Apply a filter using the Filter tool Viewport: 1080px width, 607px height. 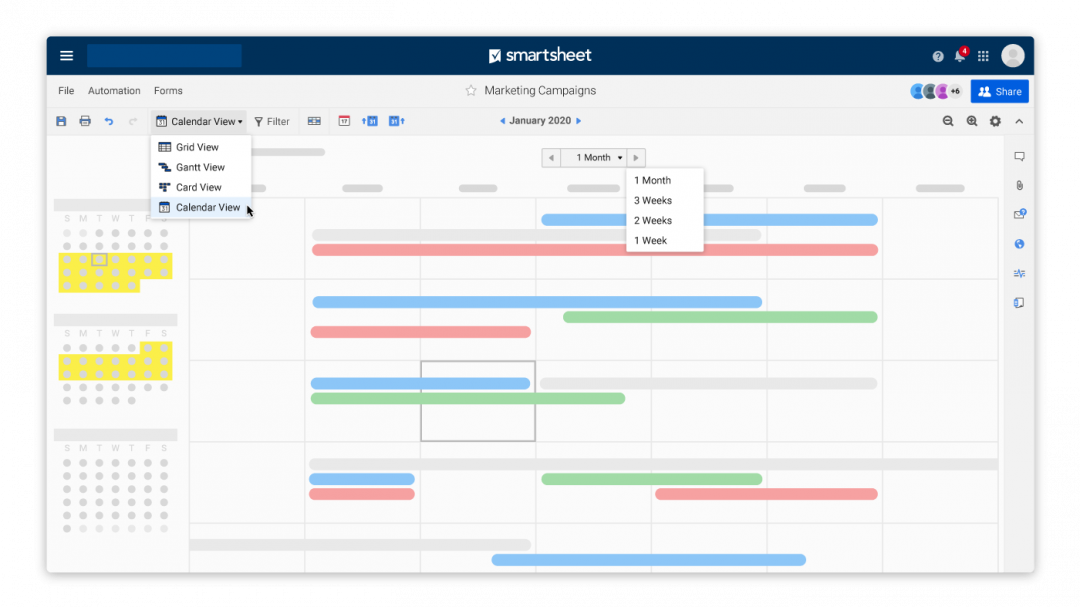tap(272, 120)
